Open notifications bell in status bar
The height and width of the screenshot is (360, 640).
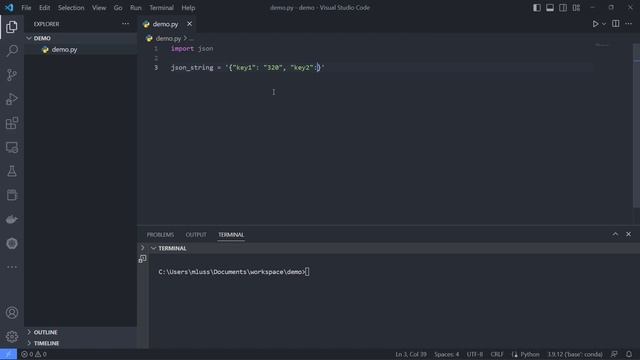pyautogui.click(x=629, y=354)
